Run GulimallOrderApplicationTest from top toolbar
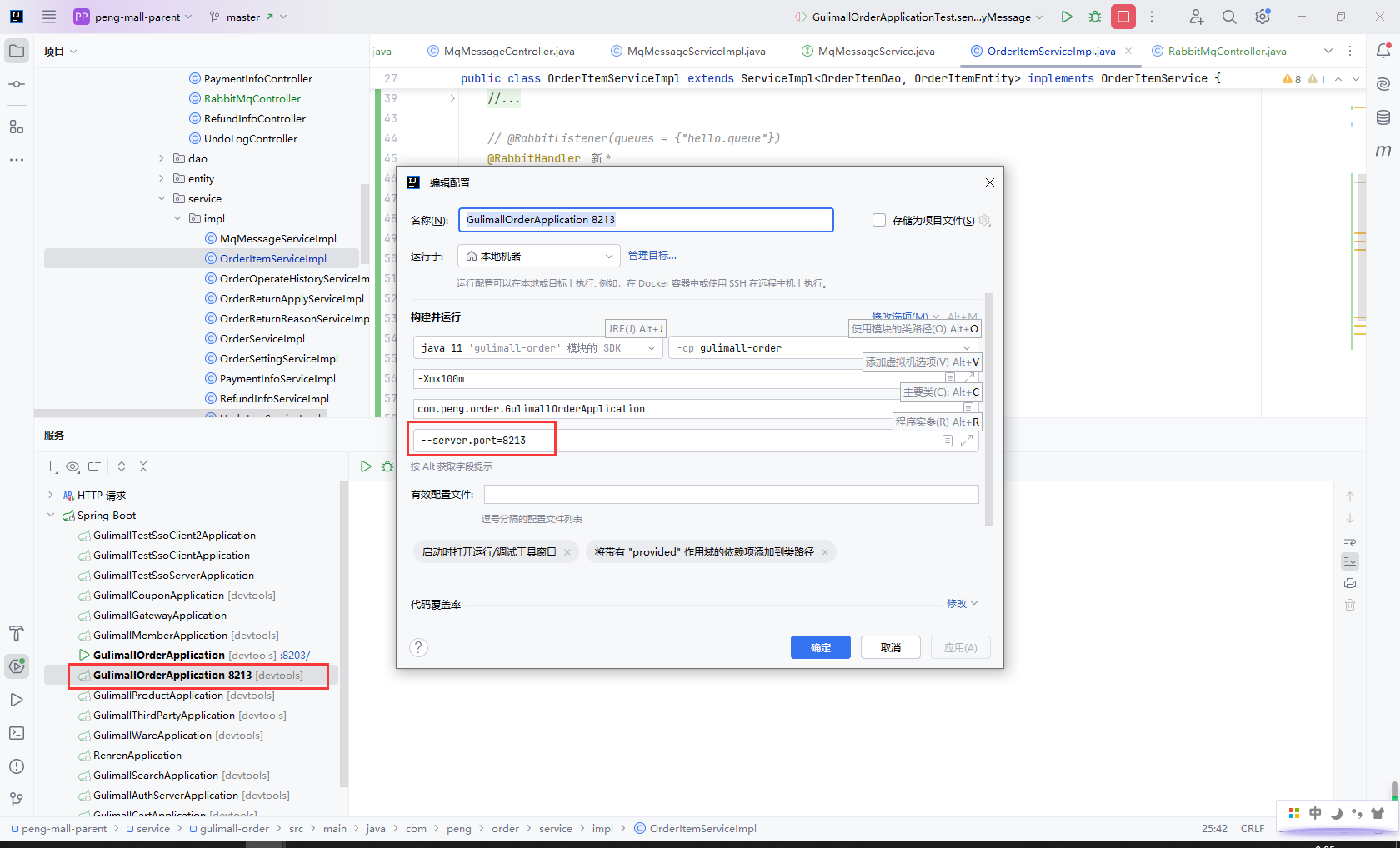The width and height of the screenshot is (1400, 848). 1067,17
